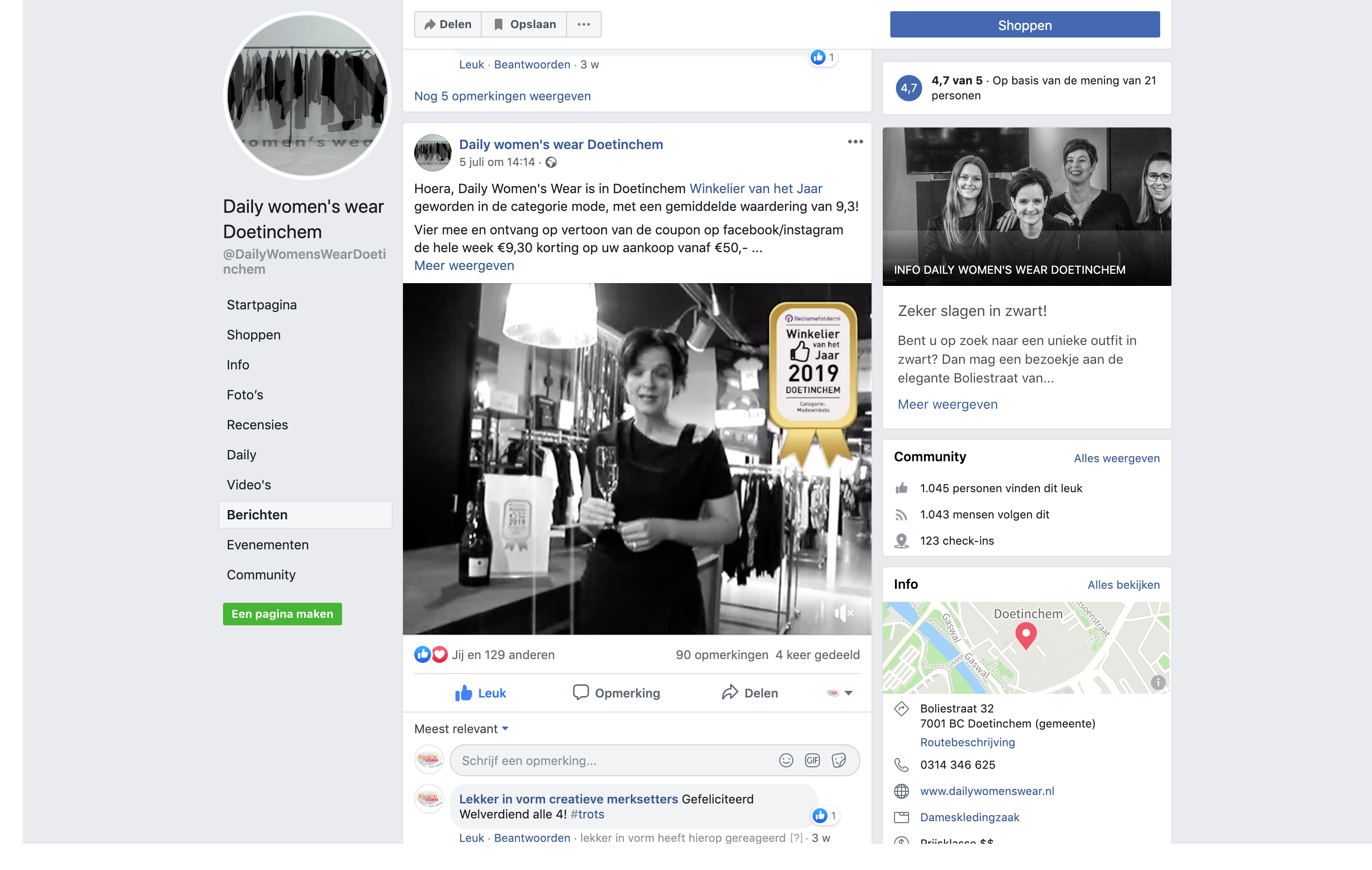The height and width of the screenshot is (870, 1372).
Task: Click the phone icon next to 0314 346 625
Action: pyautogui.click(x=902, y=765)
